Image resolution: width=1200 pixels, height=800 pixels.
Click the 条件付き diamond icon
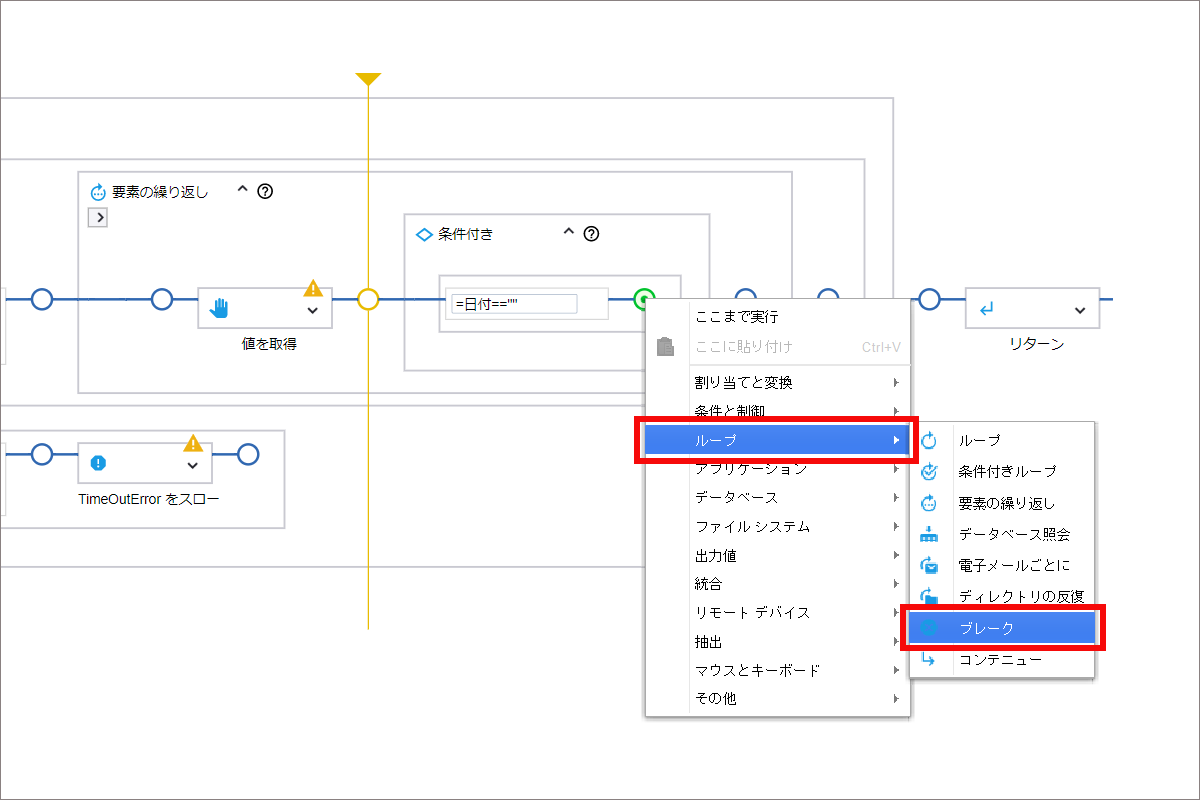tap(424, 234)
